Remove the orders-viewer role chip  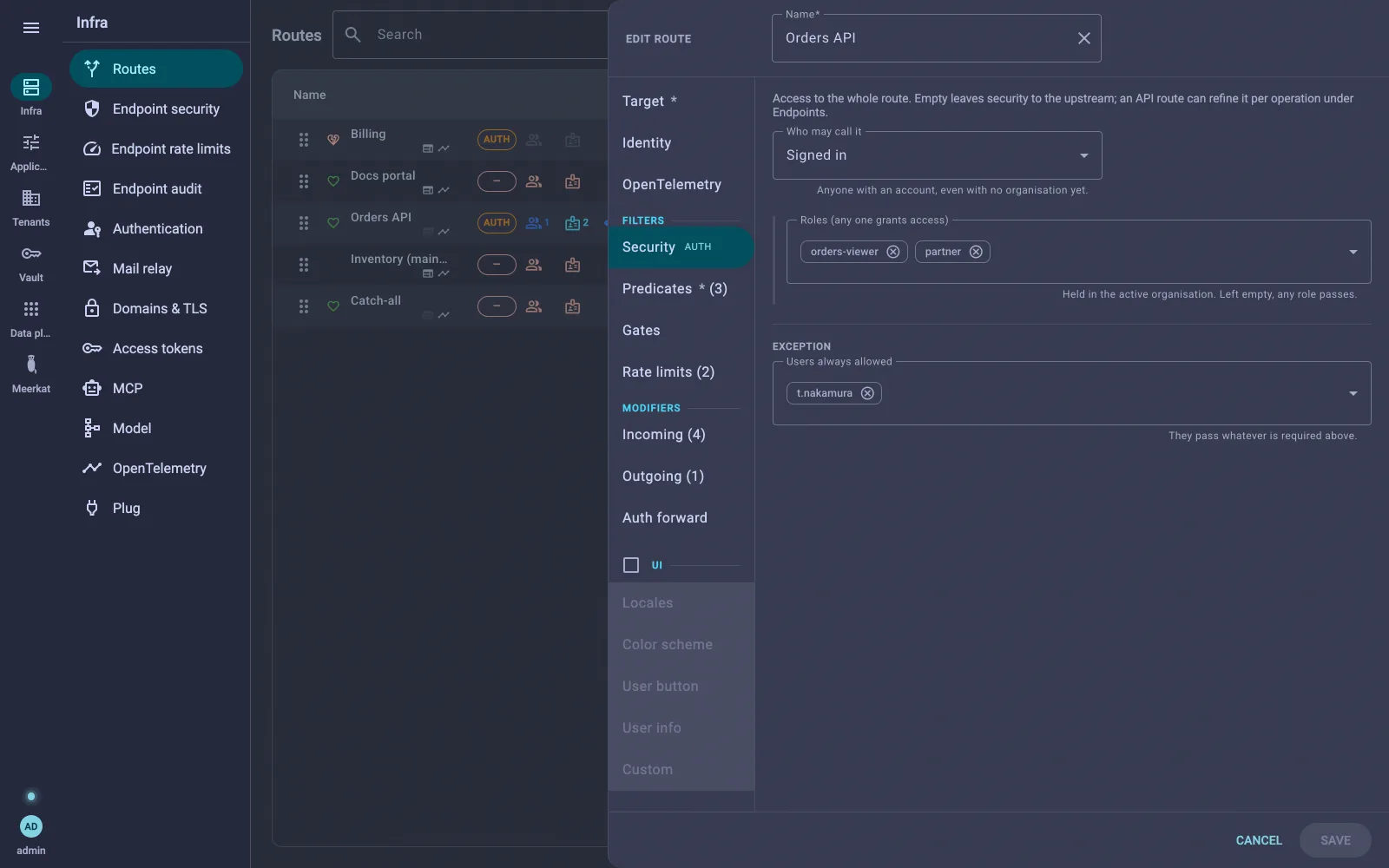click(x=892, y=252)
